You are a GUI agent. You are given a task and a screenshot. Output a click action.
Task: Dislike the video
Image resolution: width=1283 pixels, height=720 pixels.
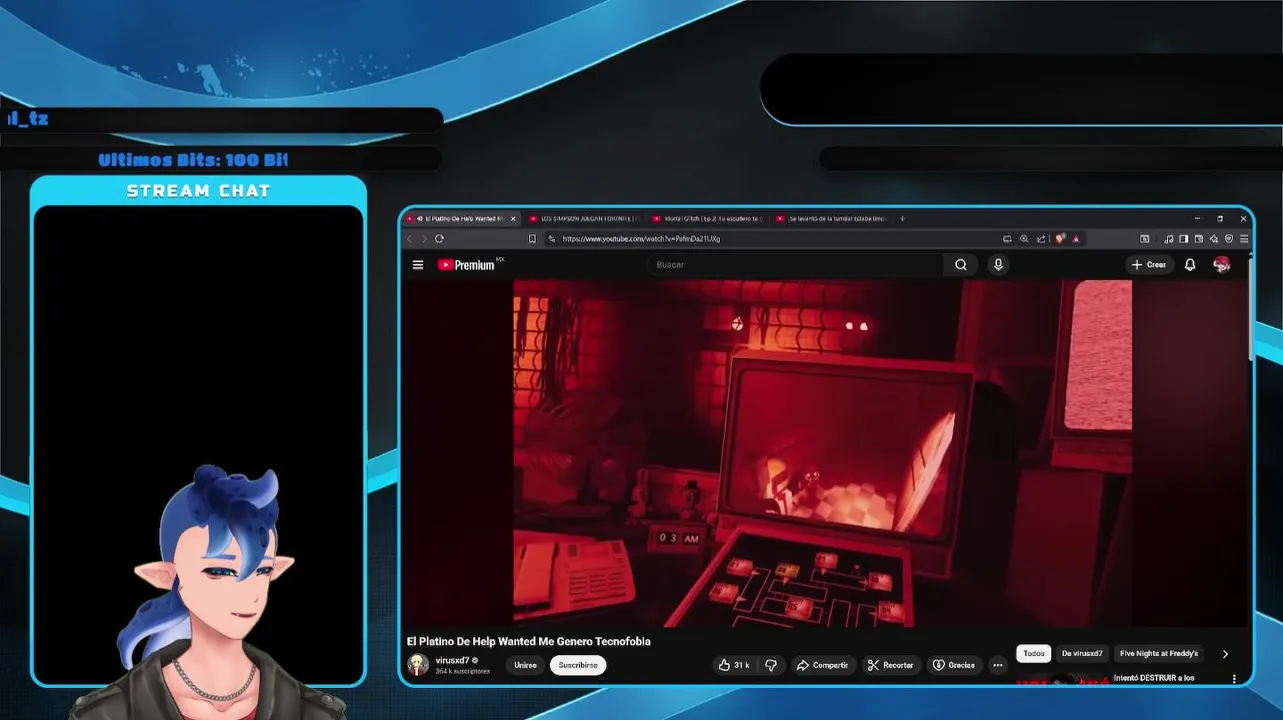click(771, 665)
